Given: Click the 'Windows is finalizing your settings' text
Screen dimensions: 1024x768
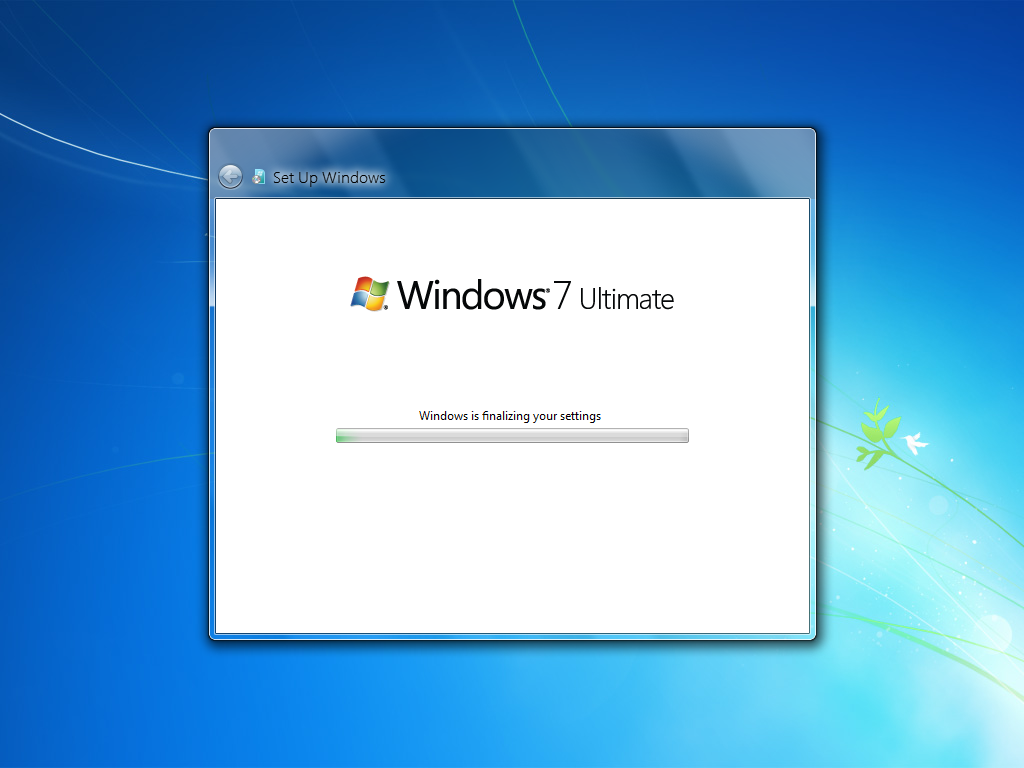Looking at the screenshot, I should click(x=510, y=416).
